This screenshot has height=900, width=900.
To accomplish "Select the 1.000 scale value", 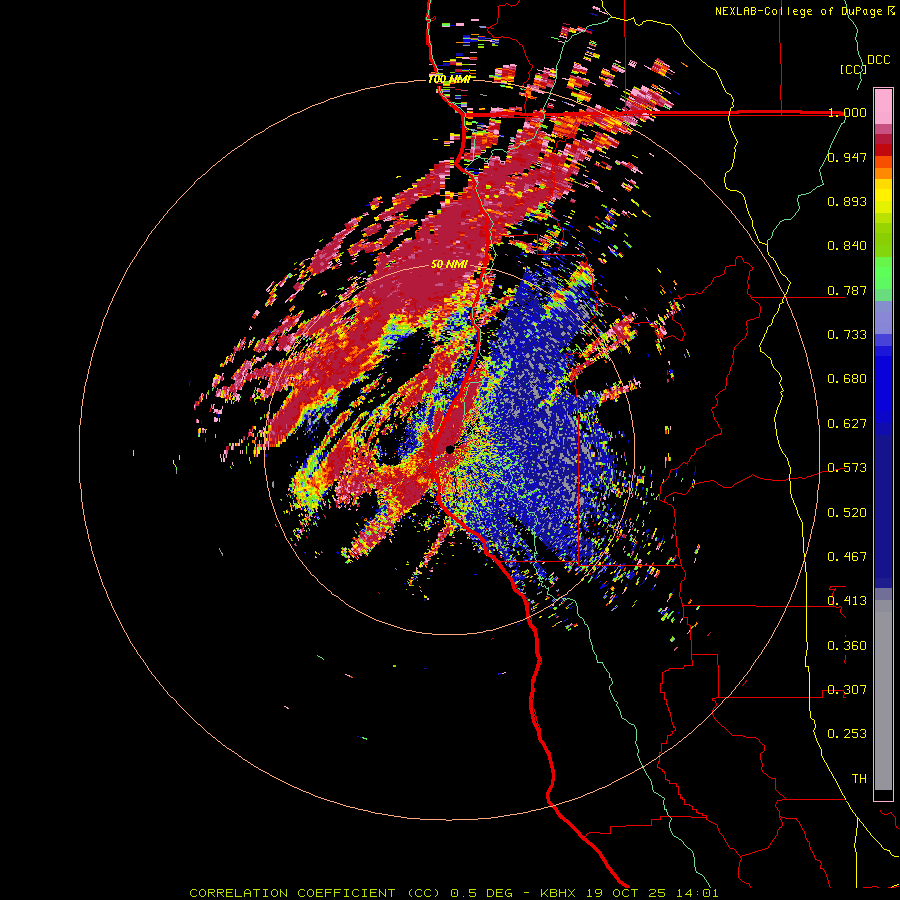I will coord(847,112).
